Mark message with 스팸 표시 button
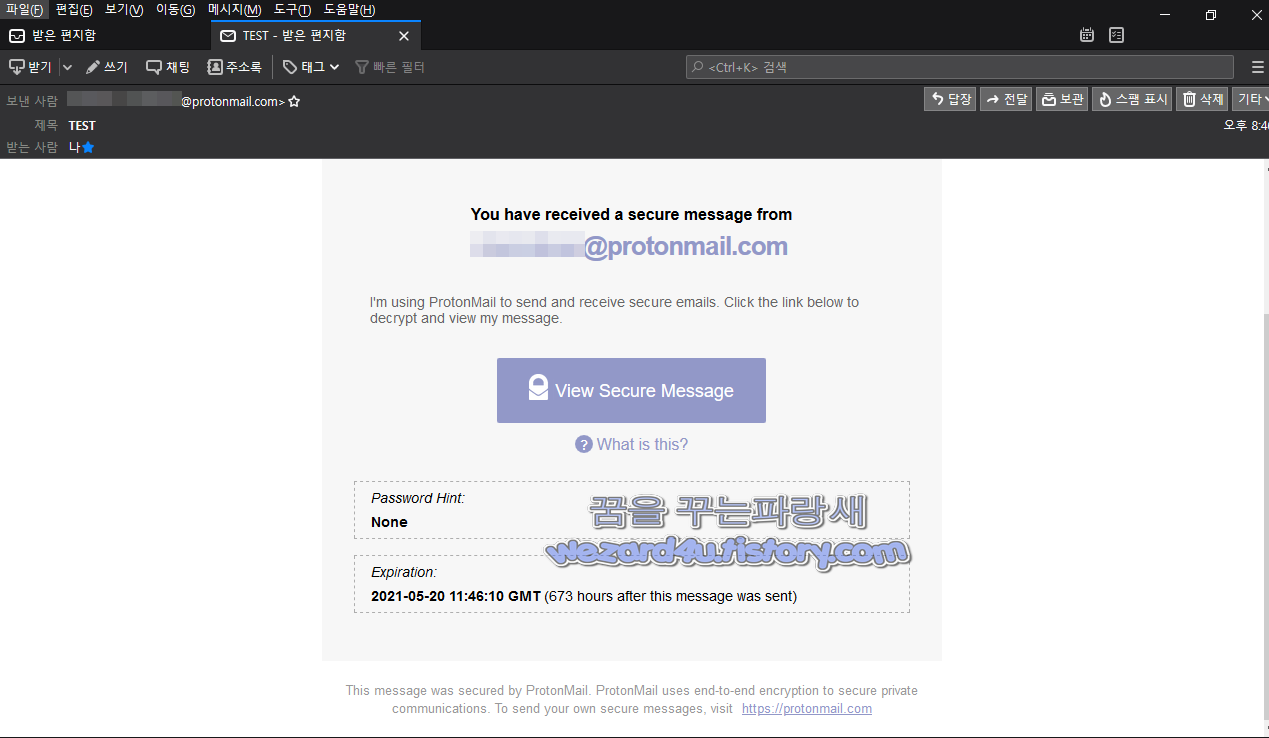Image resolution: width=1269 pixels, height=738 pixels. 1132,99
